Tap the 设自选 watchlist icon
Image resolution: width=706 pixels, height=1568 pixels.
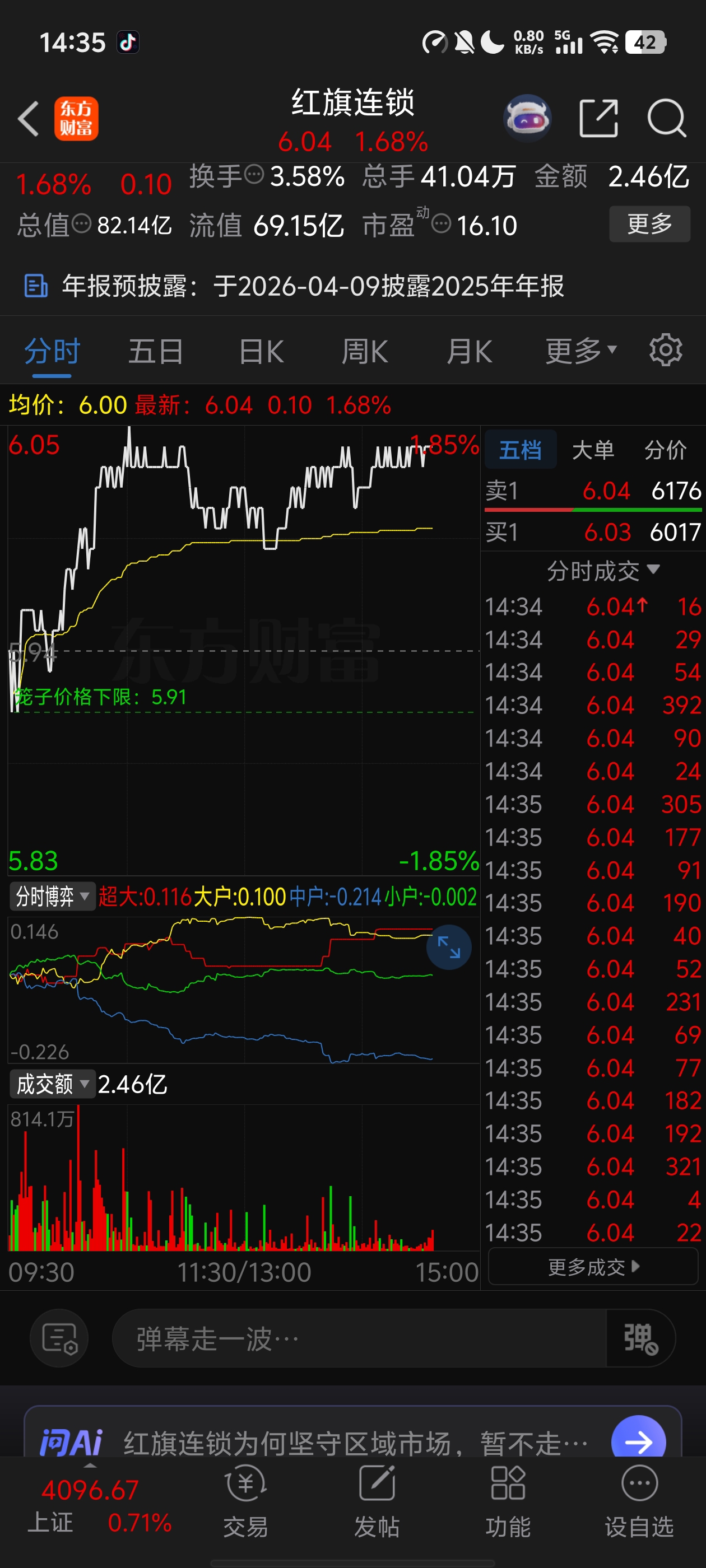tap(639, 1501)
